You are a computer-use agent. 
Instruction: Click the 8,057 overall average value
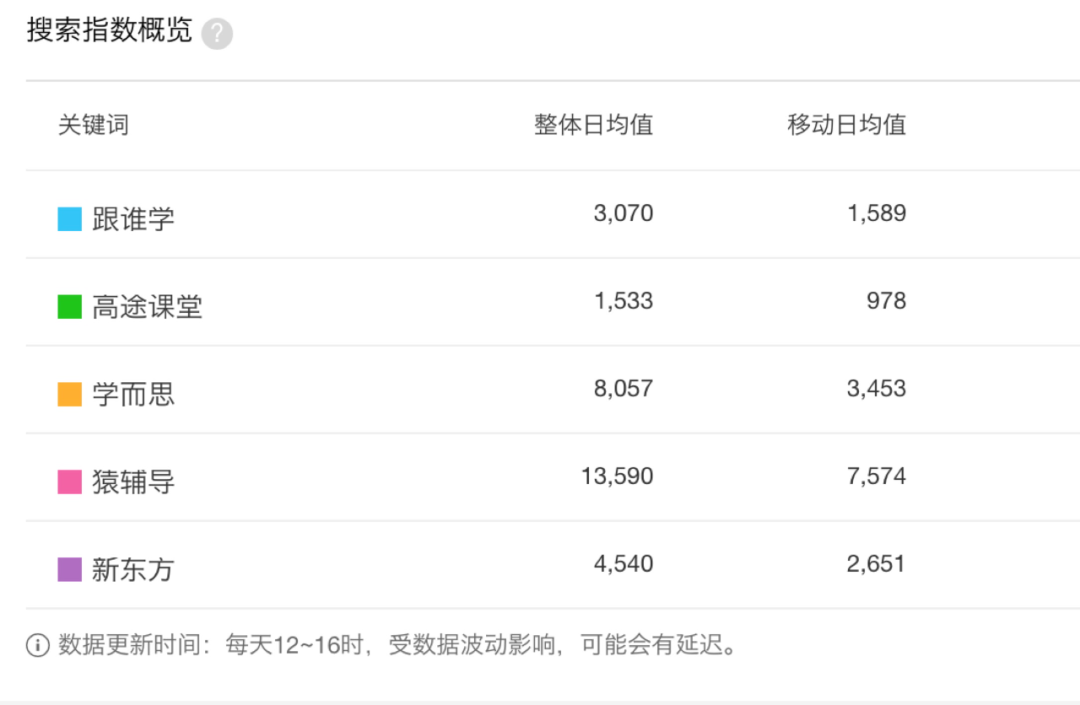click(623, 389)
